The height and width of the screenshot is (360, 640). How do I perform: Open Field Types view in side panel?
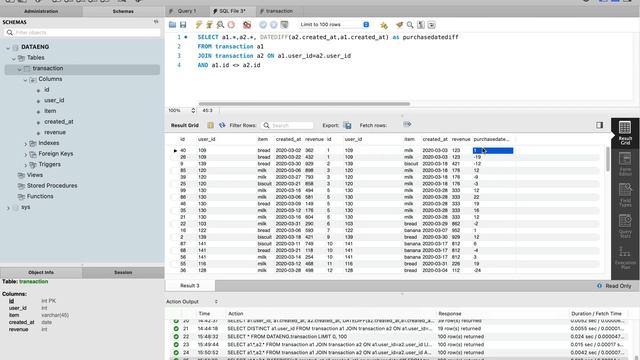click(625, 195)
